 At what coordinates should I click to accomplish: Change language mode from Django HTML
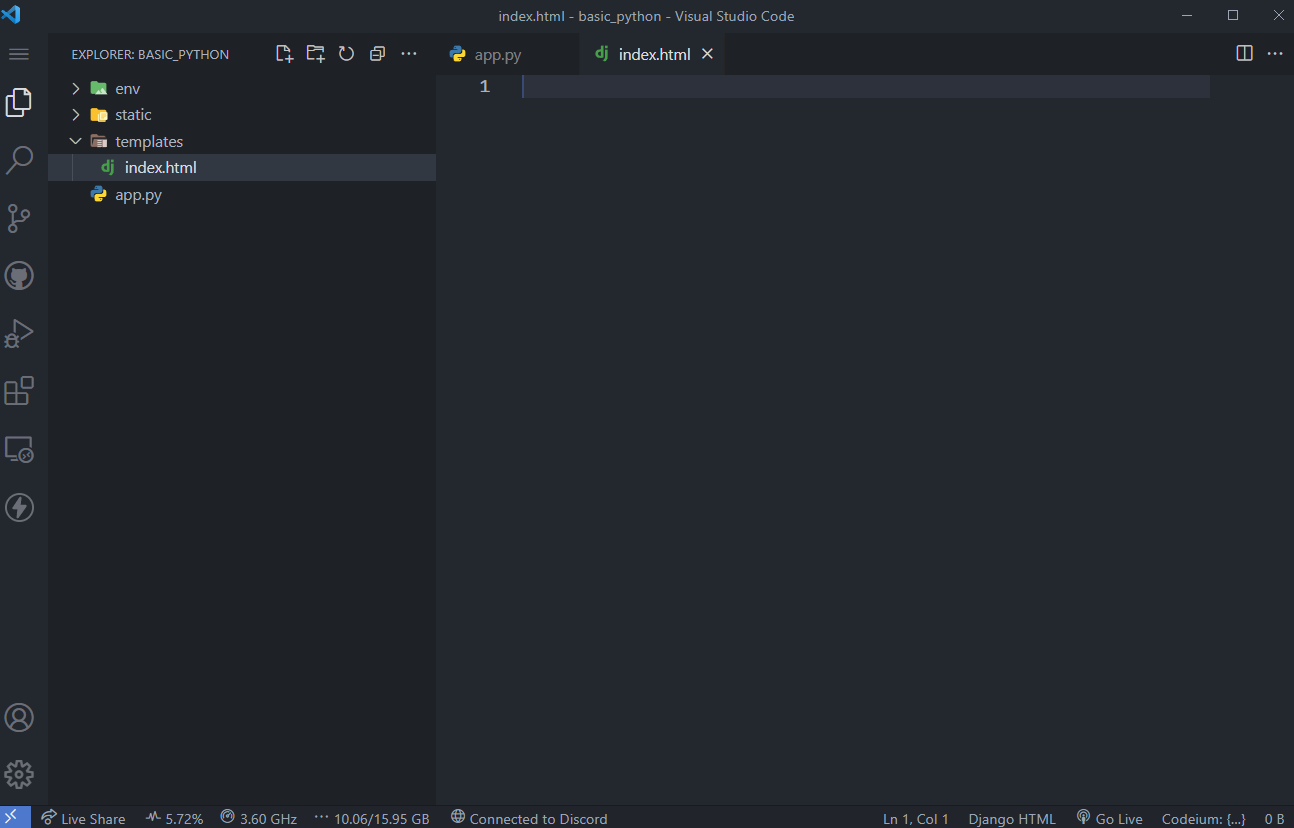pyautogui.click(x=1012, y=818)
